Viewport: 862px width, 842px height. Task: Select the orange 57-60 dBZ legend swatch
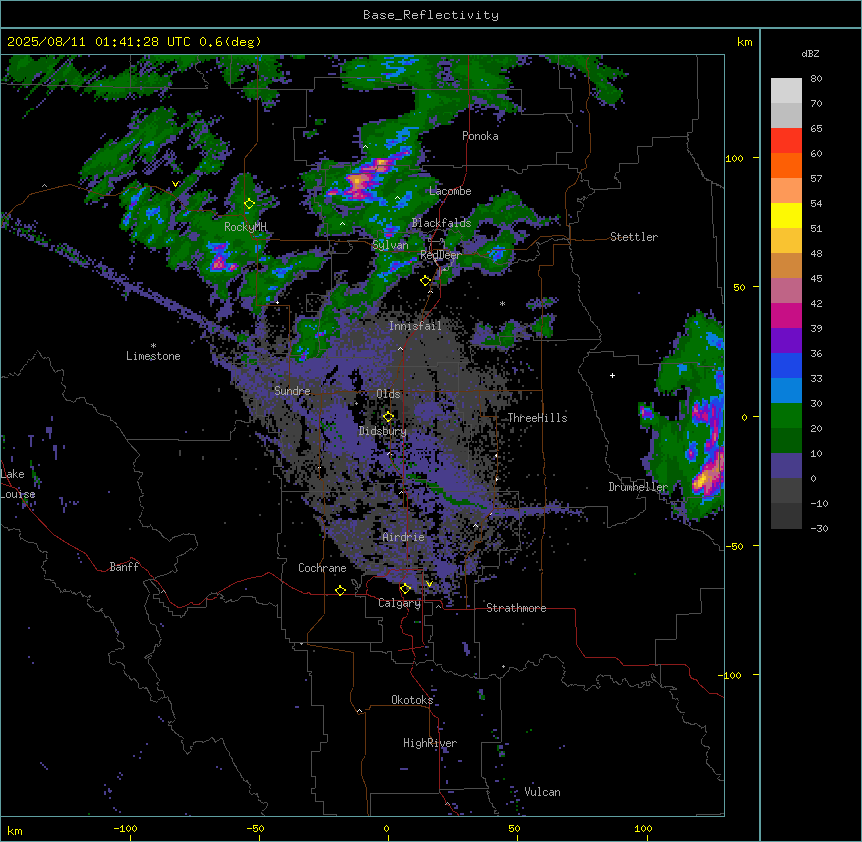tap(786, 165)
